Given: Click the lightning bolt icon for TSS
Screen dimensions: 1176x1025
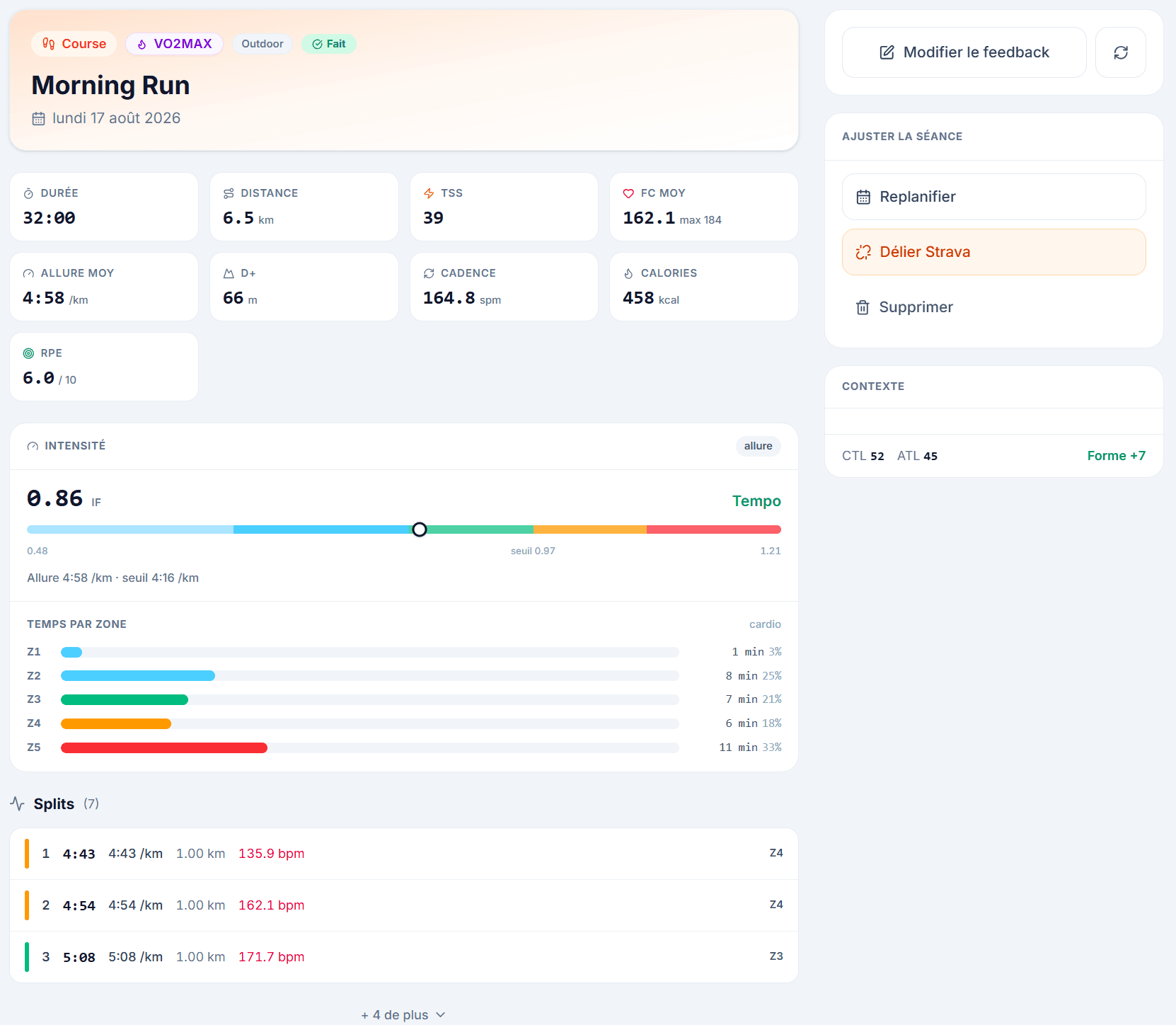Looking at the screenshot, I should coord(429,193).
